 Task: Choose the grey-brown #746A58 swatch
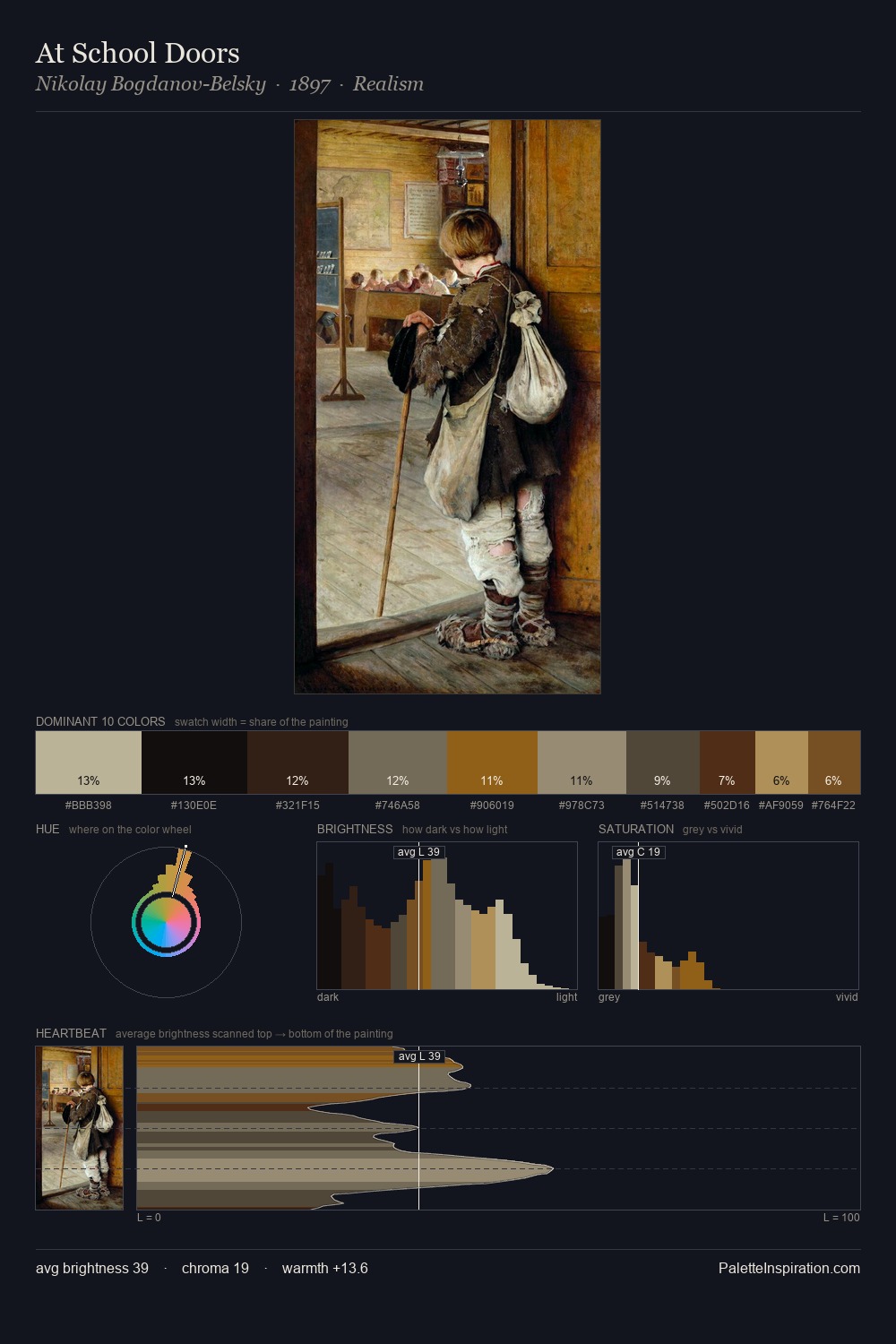pos(398,762)
